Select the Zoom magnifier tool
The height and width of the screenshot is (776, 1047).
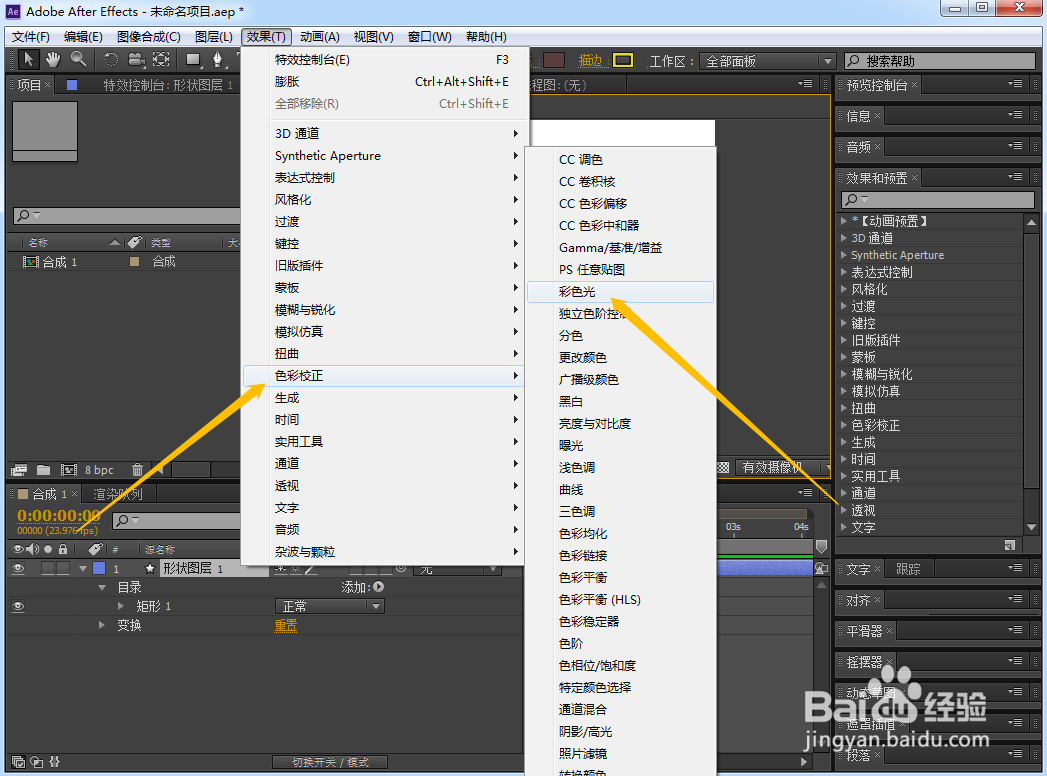pyautogui.click(x=79, y=59)
